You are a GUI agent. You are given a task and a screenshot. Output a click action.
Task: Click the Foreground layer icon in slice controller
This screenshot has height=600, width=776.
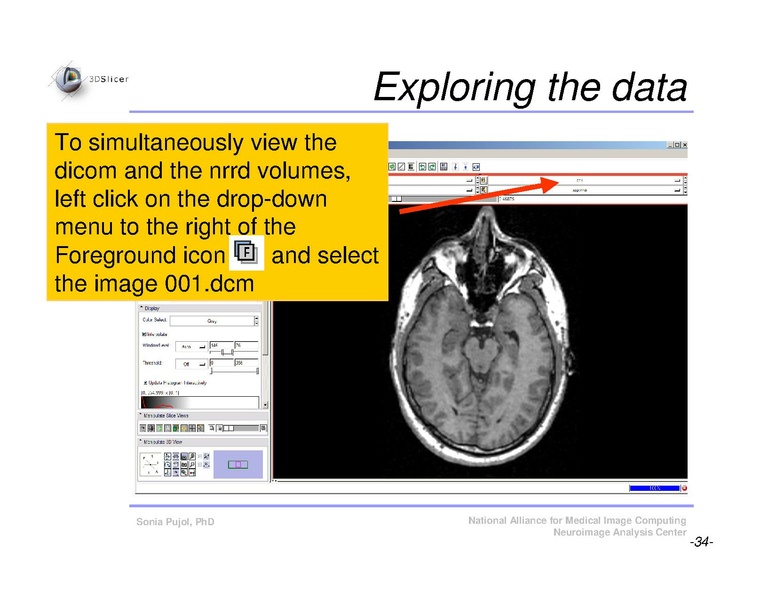pos(484,180)
